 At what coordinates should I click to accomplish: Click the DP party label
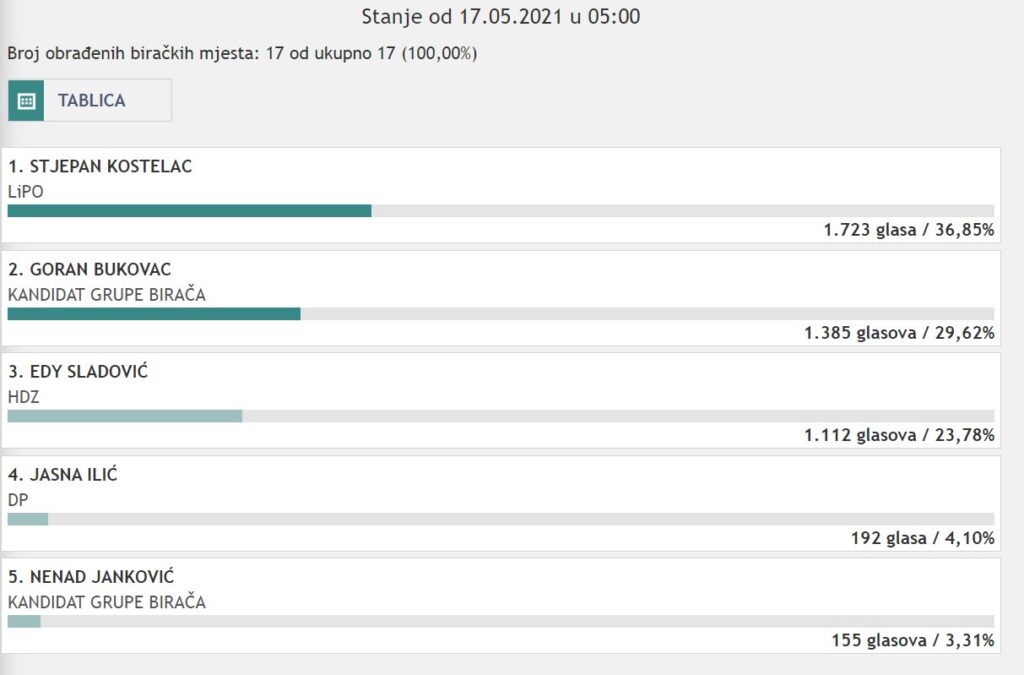(x=18, y=500)
